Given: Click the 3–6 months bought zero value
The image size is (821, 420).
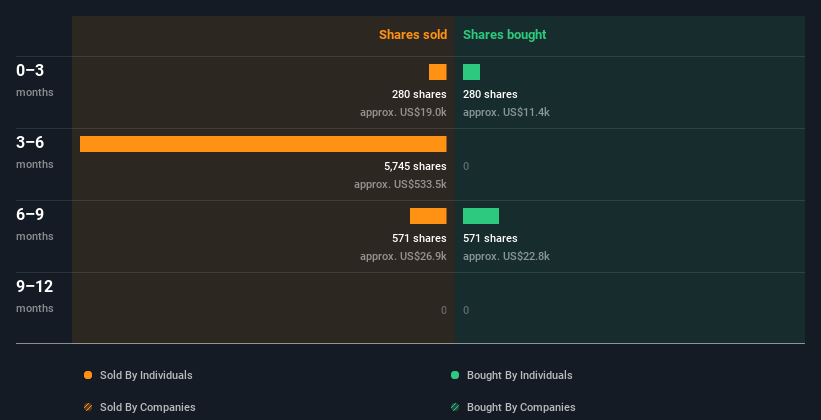Looking at the screenshot, I should tap(466, 167).
